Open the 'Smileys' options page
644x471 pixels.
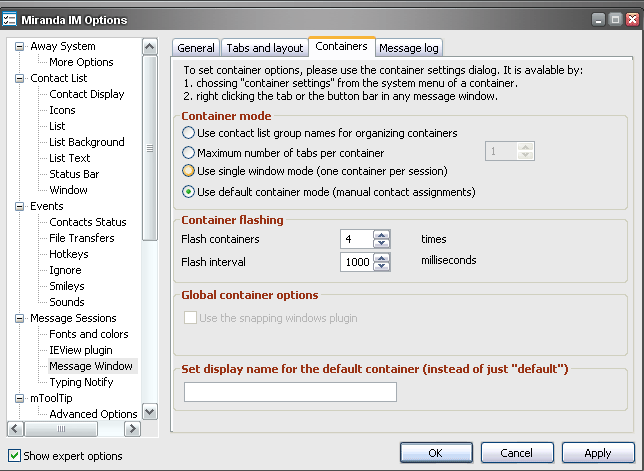point(67,287)
